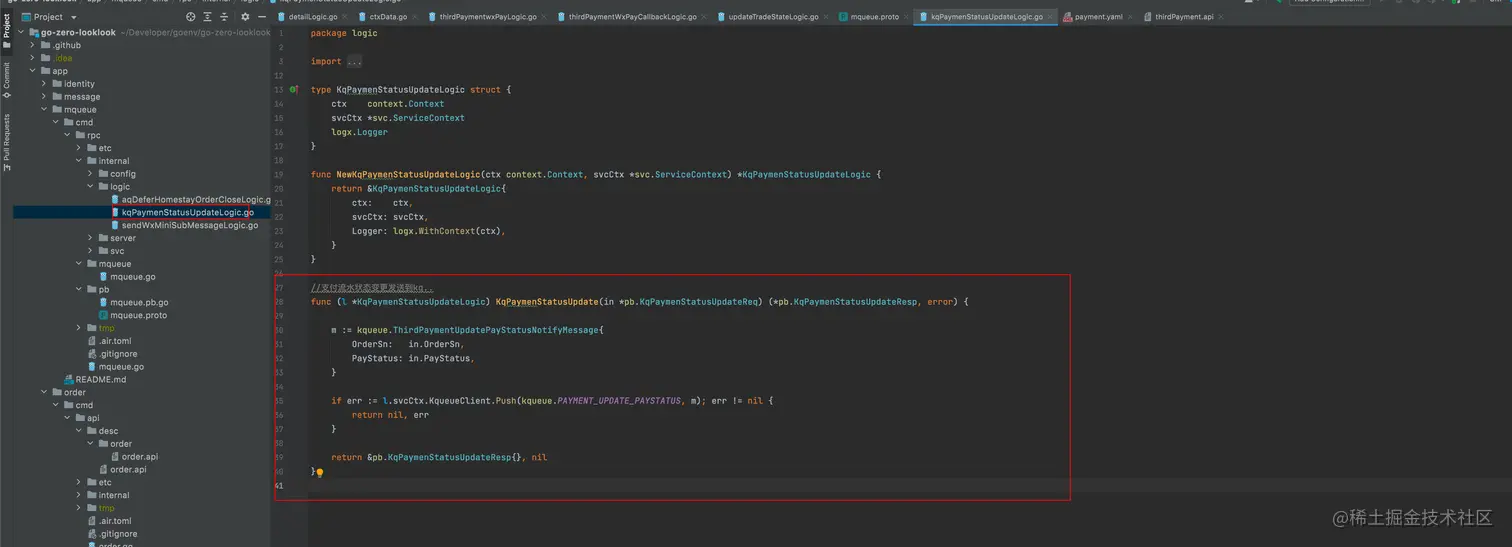Collapse the logic folder arrow
1512x547 pixels.
point(90,187)
